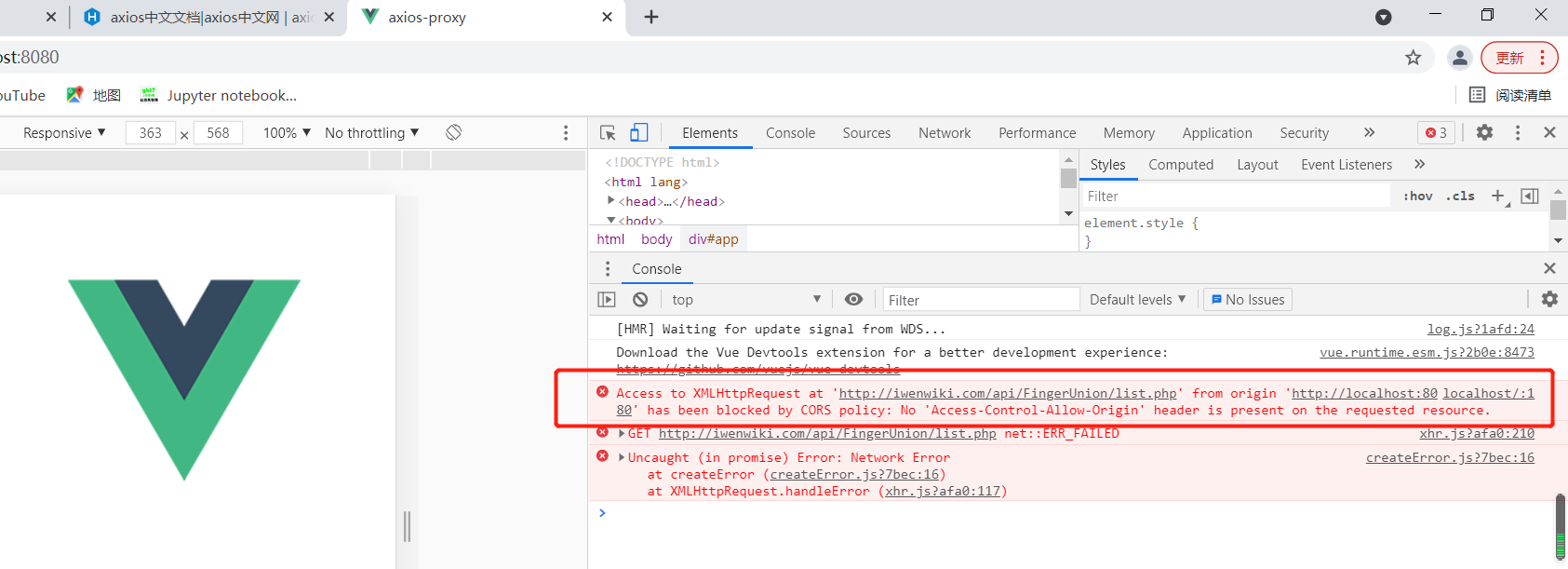Image resolution: width=1568 pixels, height=569 pixels.
Task: Open the vue.runtime.esm.js?2b0e:8473 source link
Action: 1427,352
